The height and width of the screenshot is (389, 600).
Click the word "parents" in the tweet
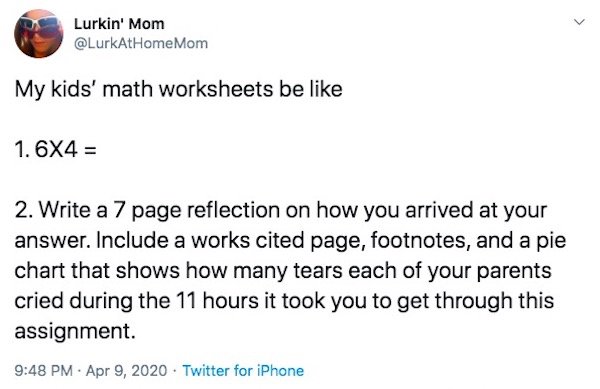514,271
